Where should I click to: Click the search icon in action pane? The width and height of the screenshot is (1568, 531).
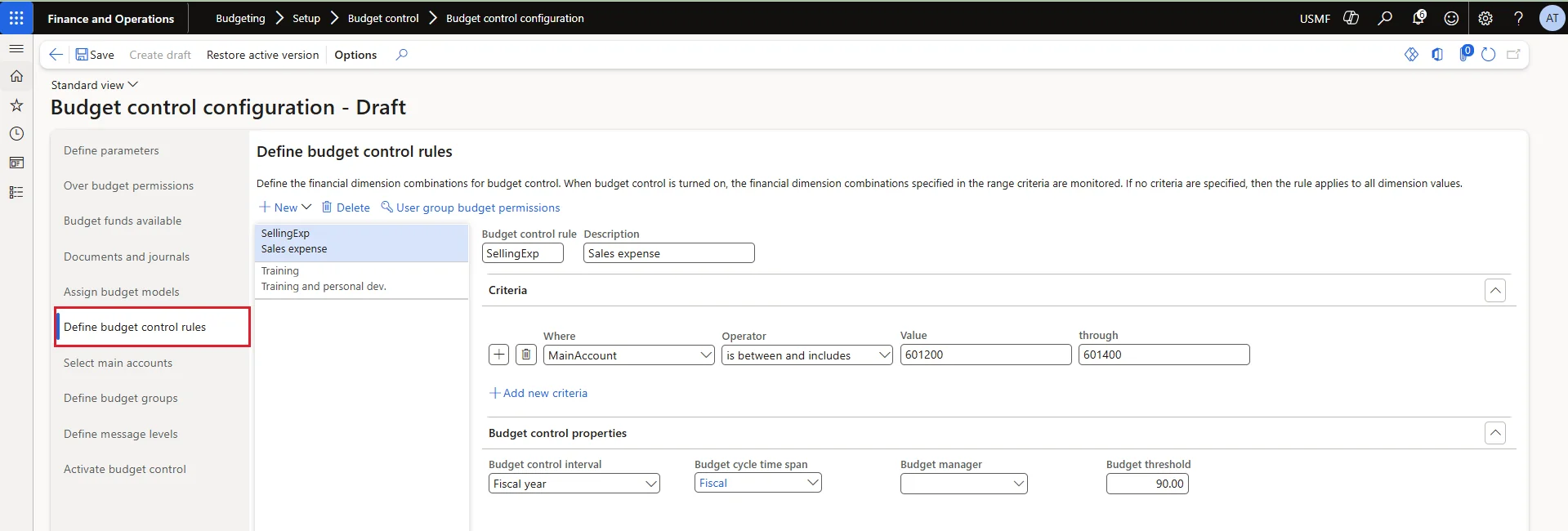pos(401,55)
